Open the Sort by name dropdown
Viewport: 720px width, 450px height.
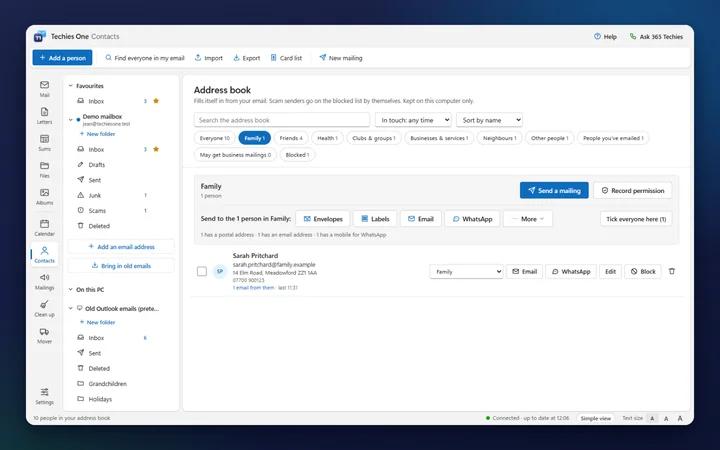[489, 120]
